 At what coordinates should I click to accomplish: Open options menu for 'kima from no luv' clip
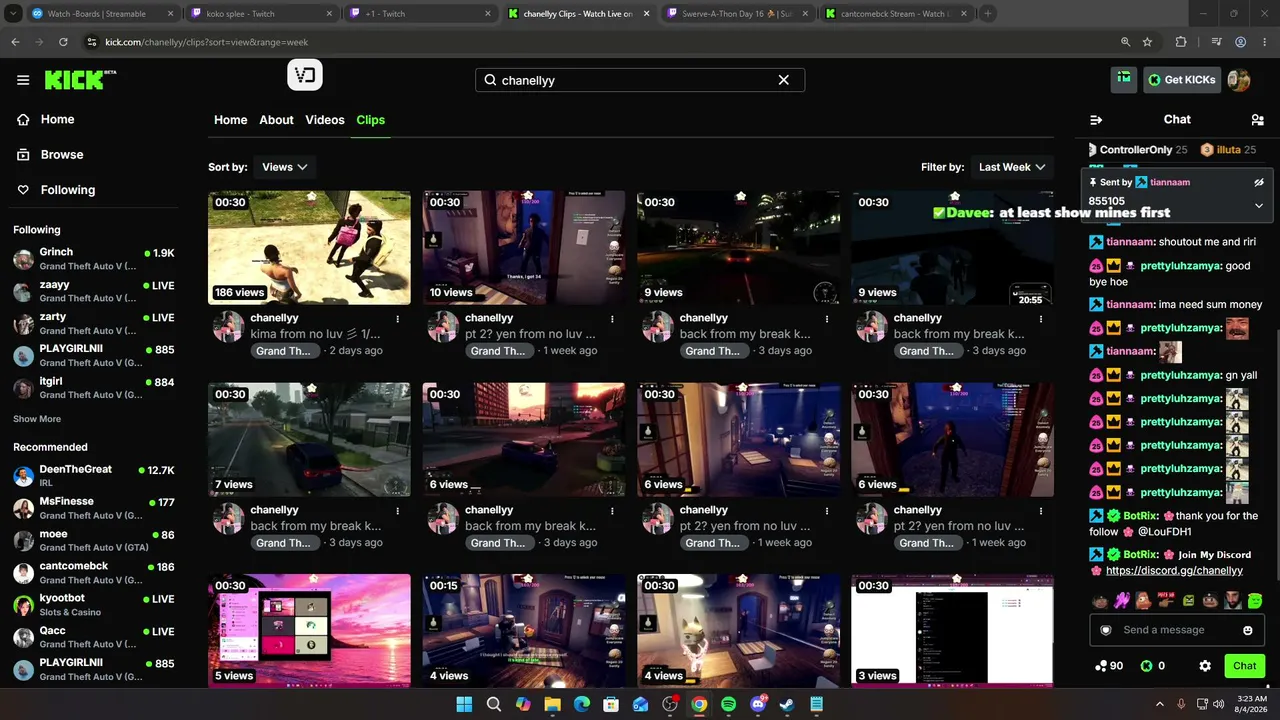click(397, 319)
